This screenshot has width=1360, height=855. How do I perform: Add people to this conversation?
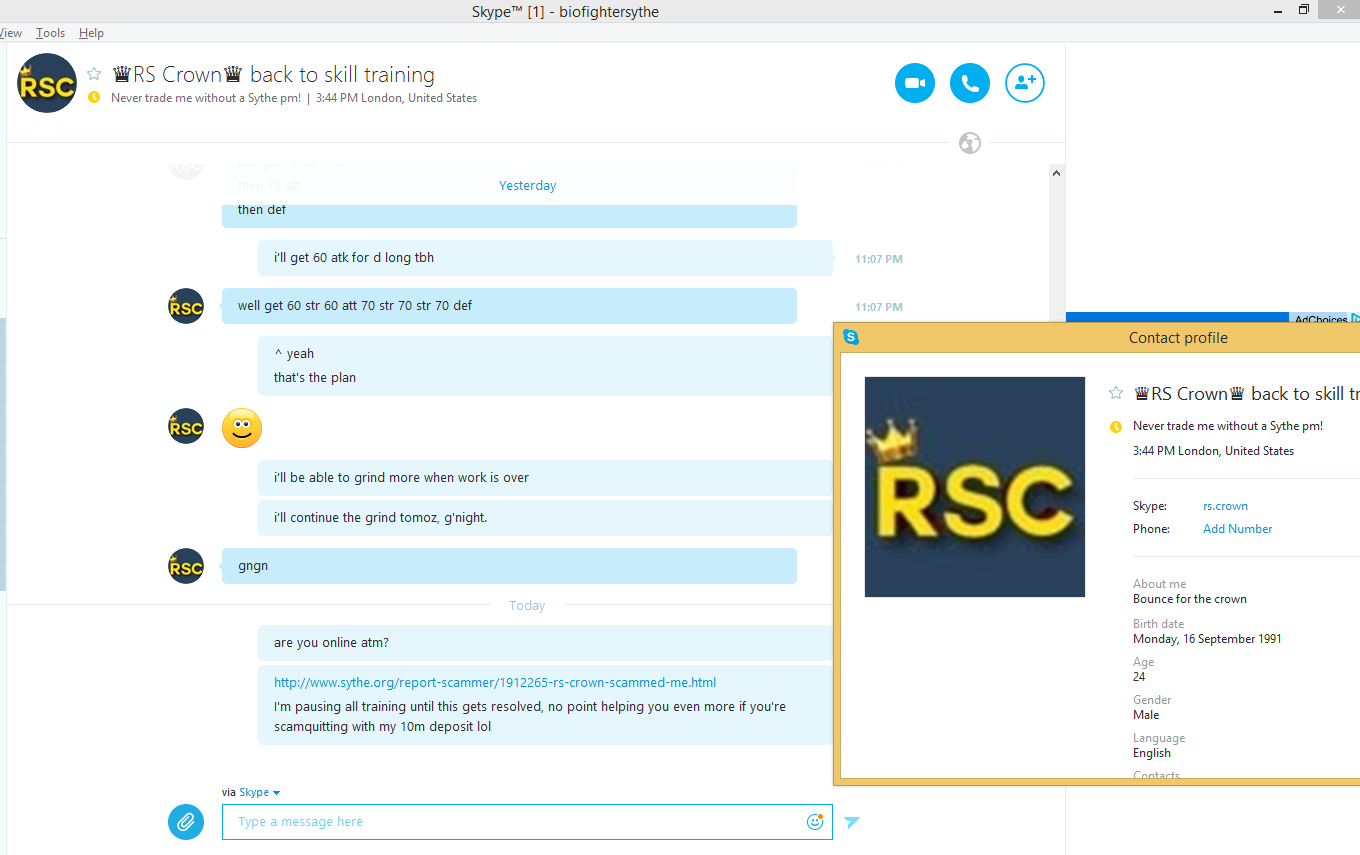pyautogui.click(x=1024, y=83)
